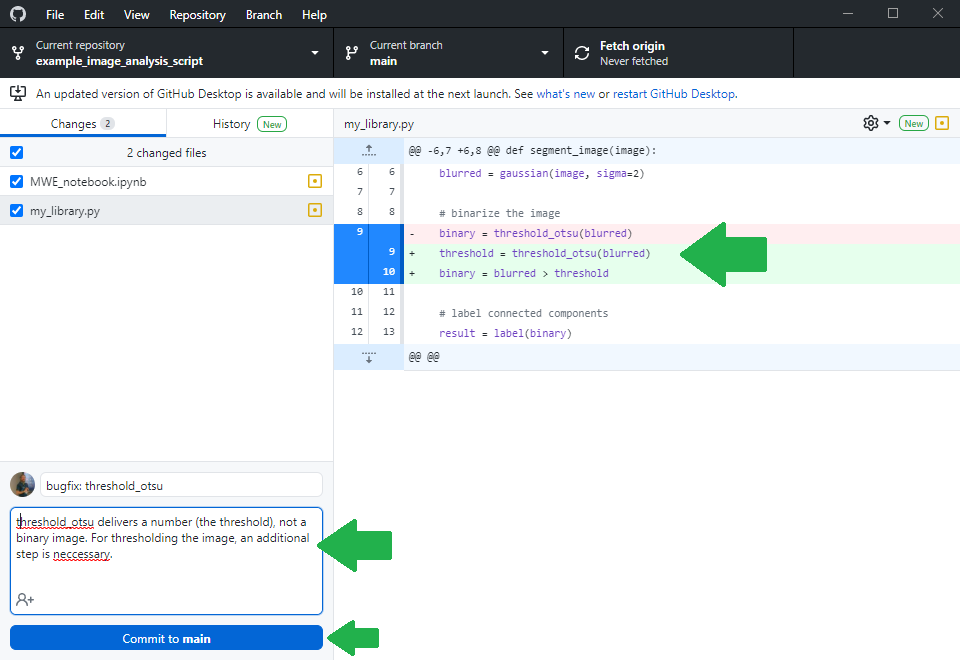The width and height of the screenshot is (960, 660).
Task: Click the add co-authors icon
Action: (25, 599)
